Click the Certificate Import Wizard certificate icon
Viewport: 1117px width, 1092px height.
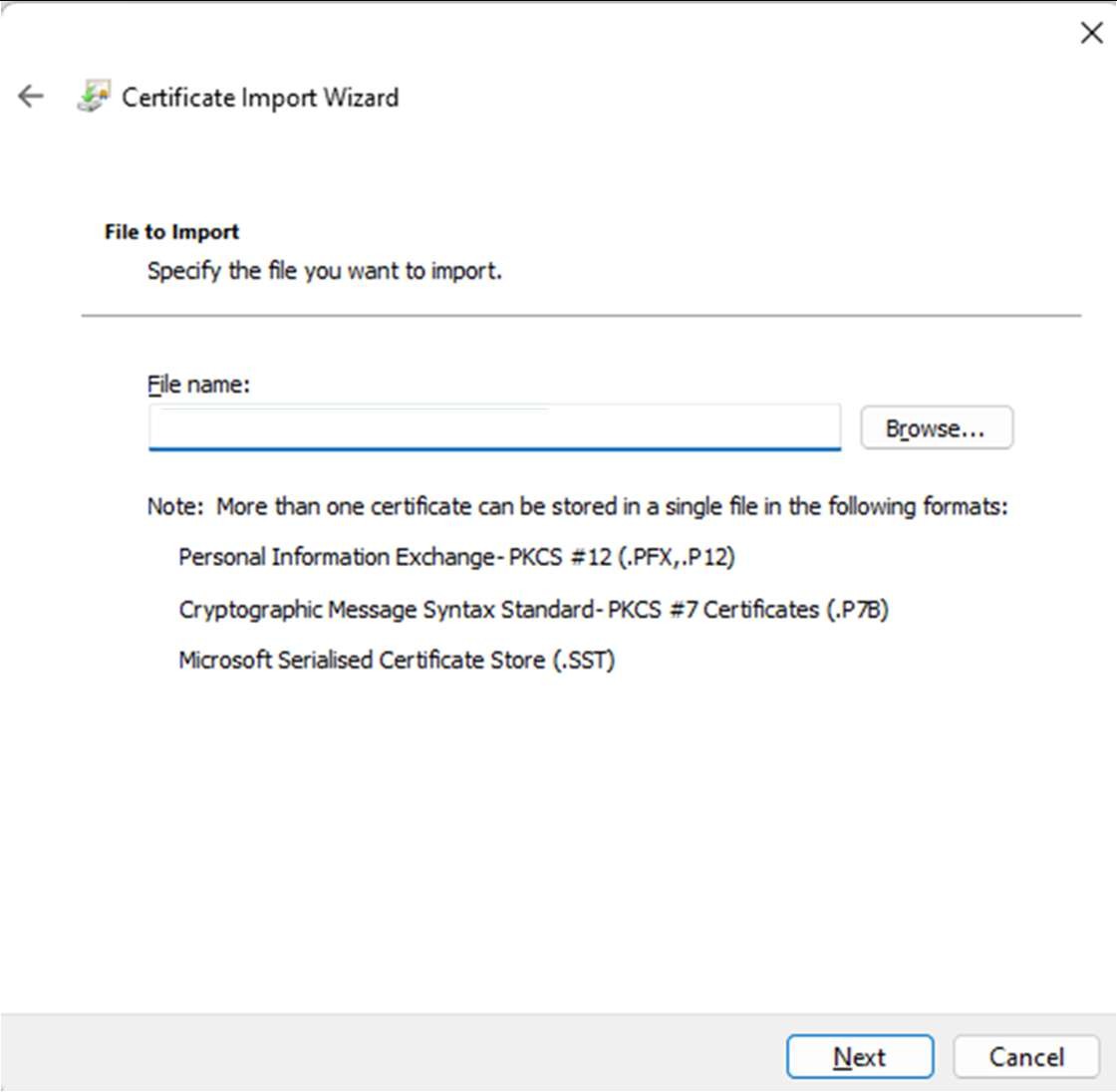93,97
